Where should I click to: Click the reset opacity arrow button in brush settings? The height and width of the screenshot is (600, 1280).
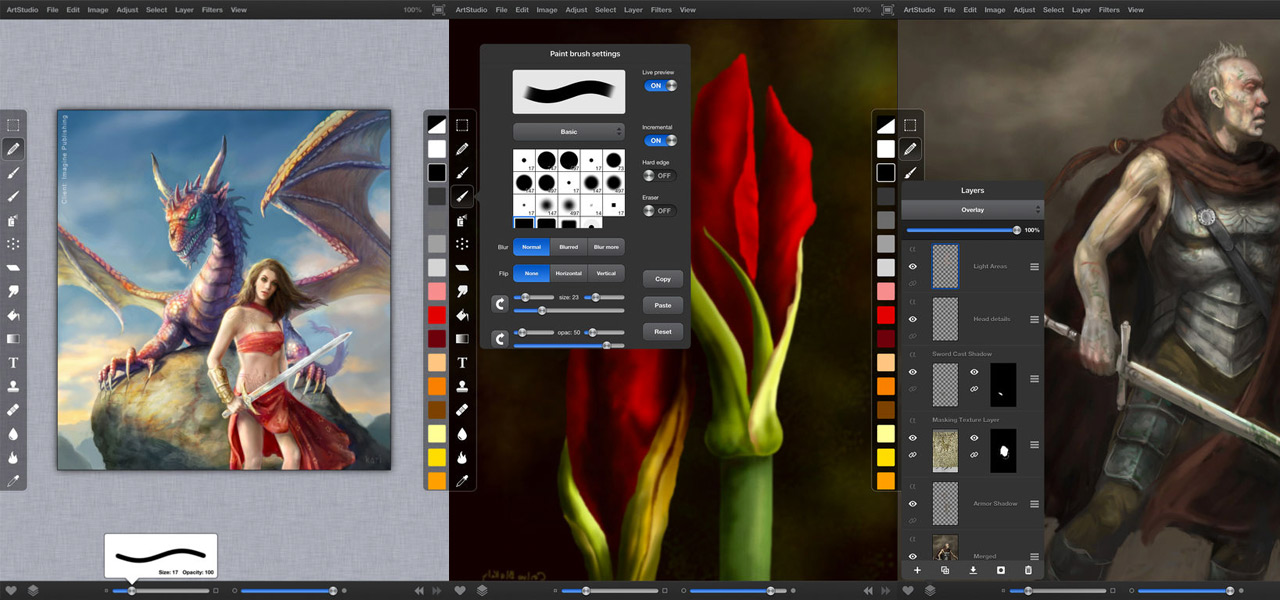[x=499, y=338]
